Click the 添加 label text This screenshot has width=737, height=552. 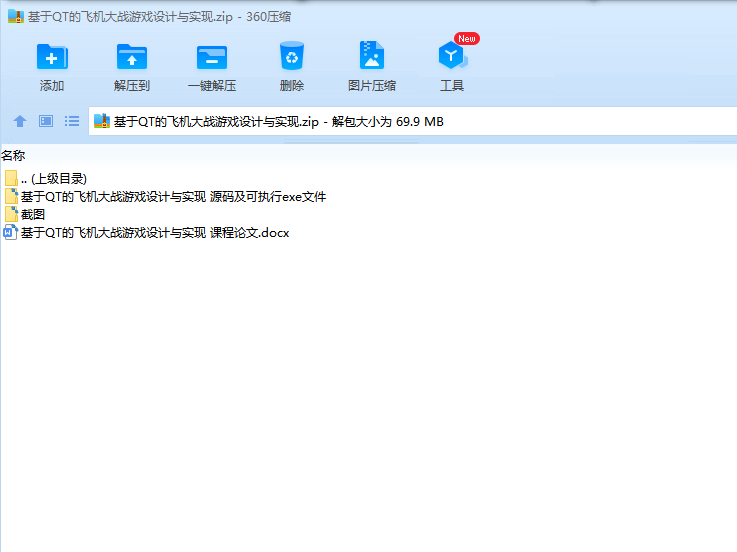pos(52,86)
